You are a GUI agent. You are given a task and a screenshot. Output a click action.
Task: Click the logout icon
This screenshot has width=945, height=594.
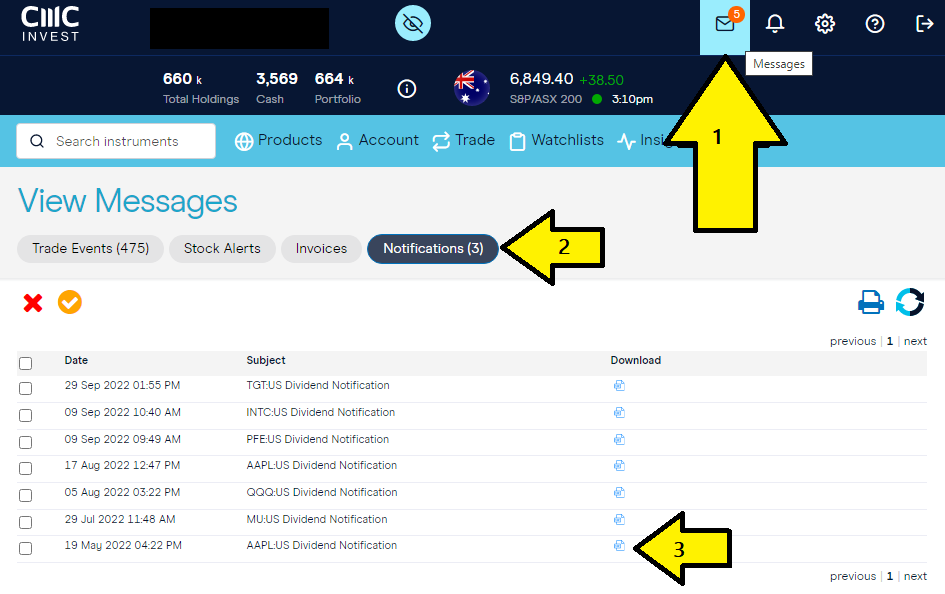924,24
